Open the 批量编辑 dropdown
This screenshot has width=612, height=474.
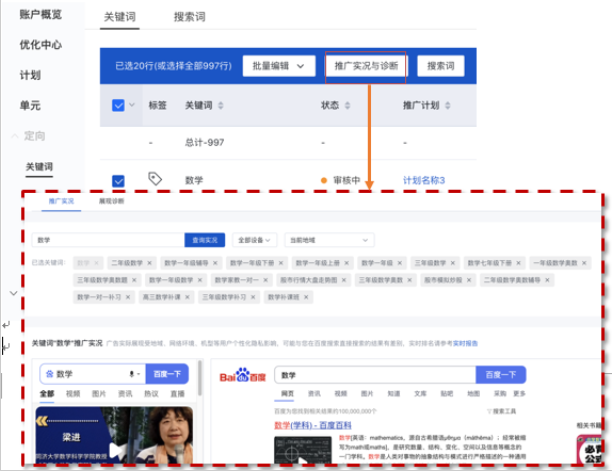(x=279, y=66)
